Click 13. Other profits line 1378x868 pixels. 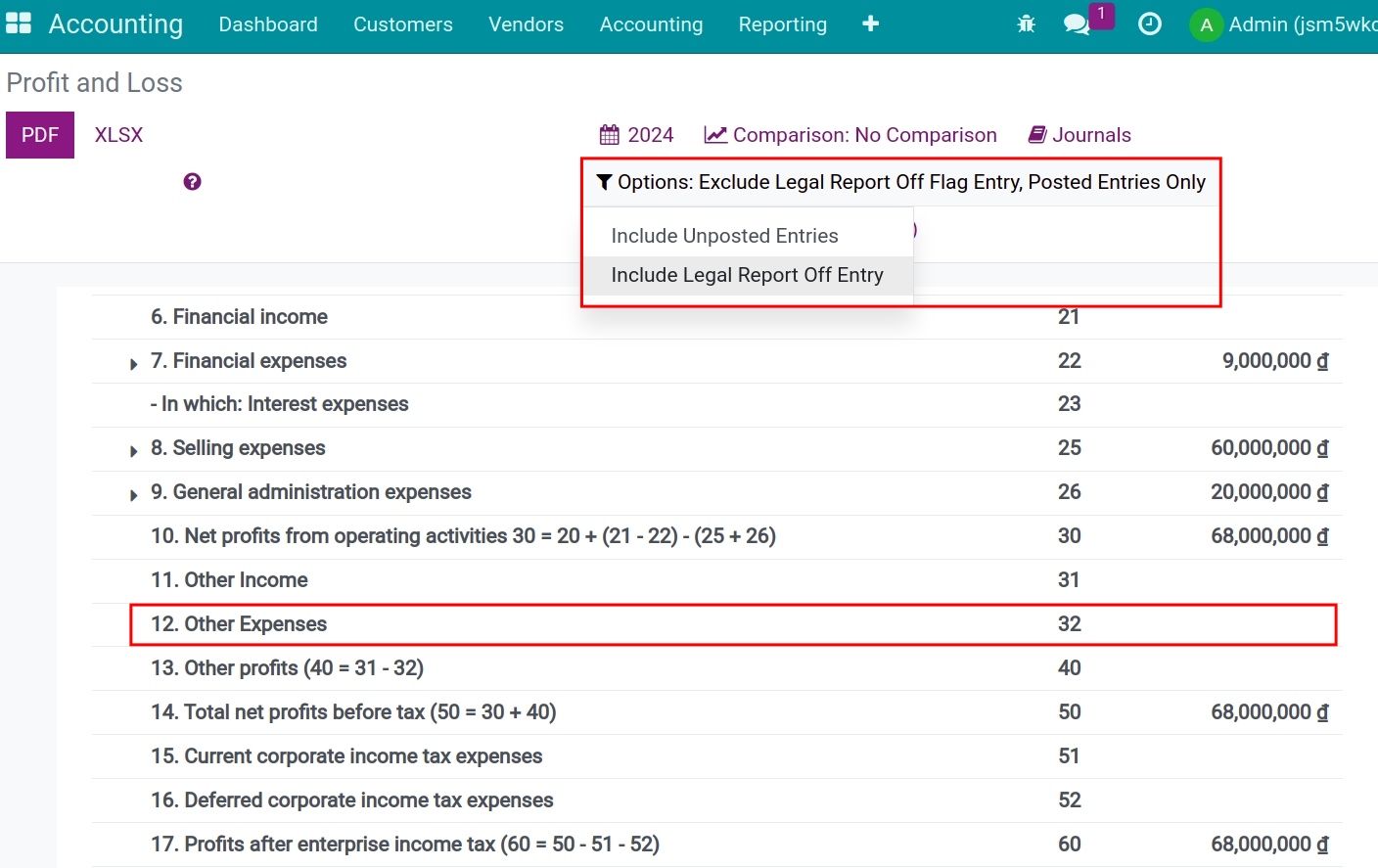click(287, 668)
